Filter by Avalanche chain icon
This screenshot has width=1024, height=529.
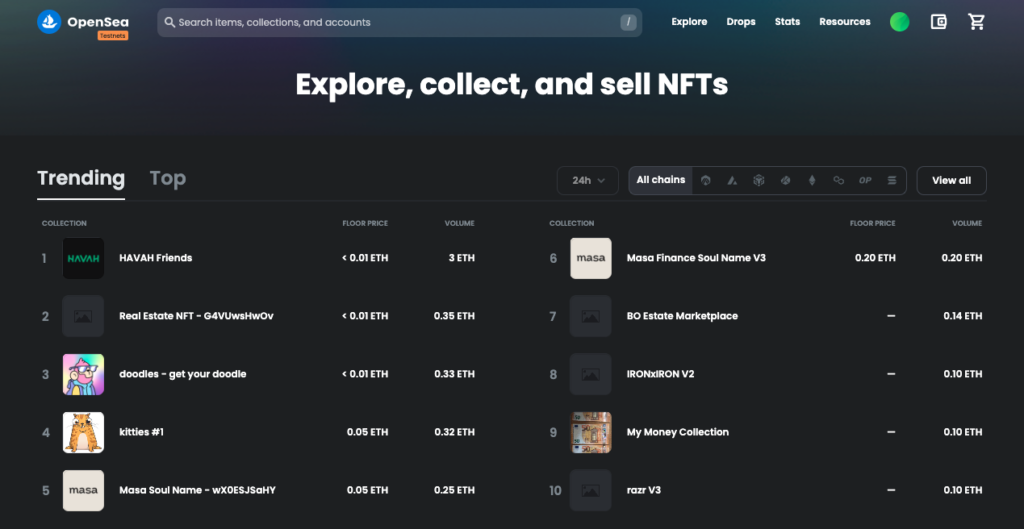[x=732, y=180]
